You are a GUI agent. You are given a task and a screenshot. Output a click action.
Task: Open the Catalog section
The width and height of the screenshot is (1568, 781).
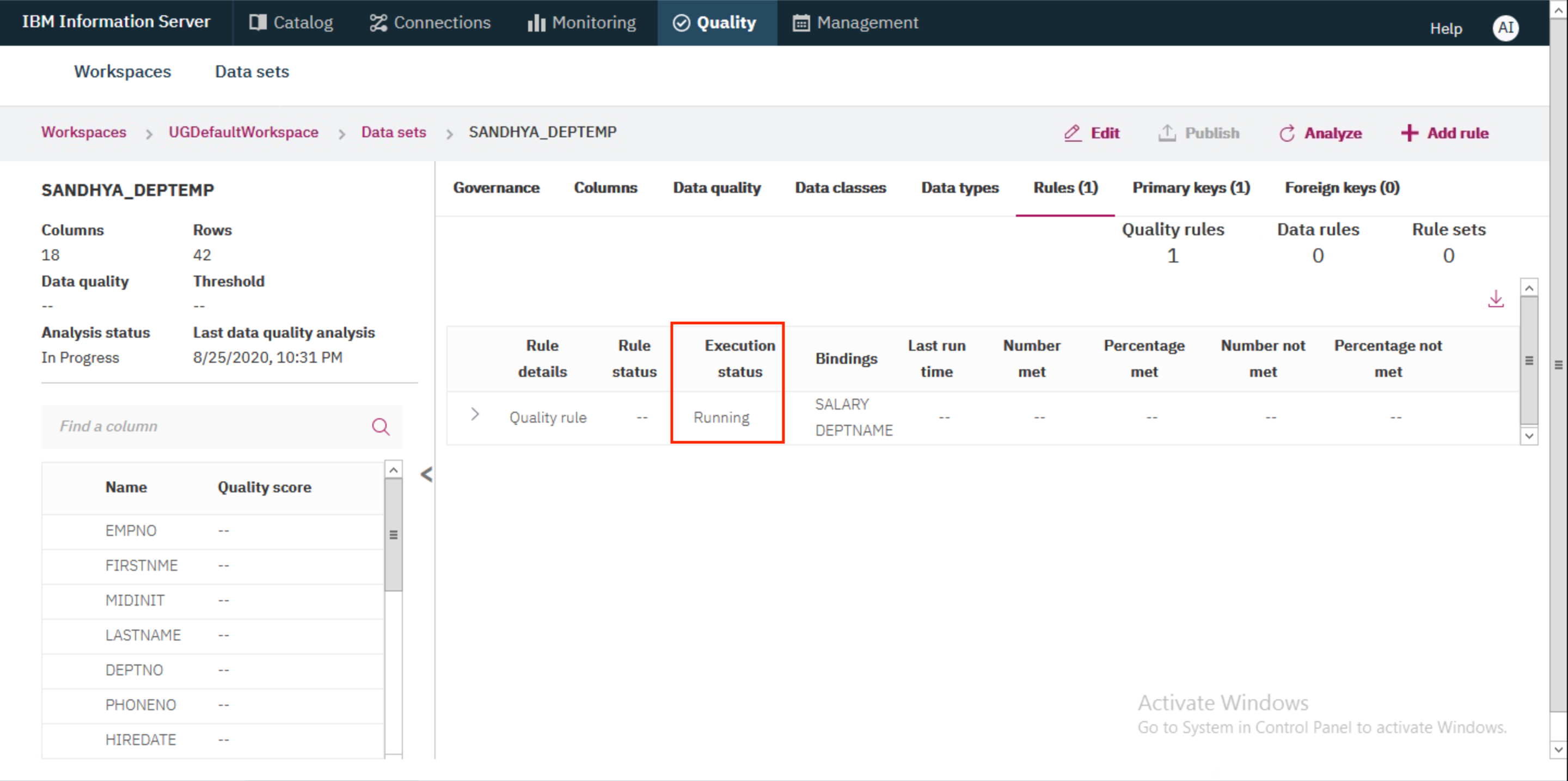[x=291, y=22]
